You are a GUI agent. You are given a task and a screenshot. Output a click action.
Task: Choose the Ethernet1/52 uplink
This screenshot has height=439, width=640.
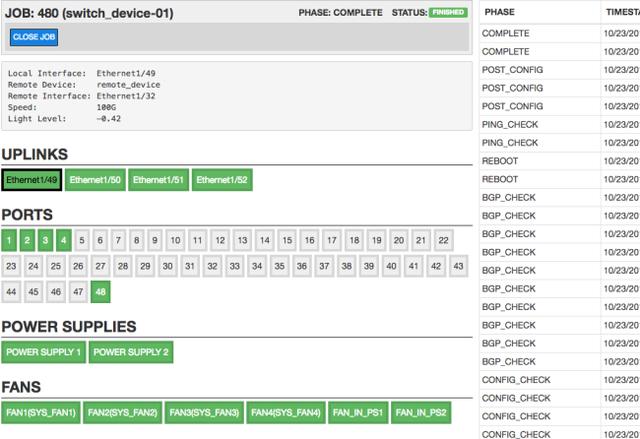pos(222,180)
